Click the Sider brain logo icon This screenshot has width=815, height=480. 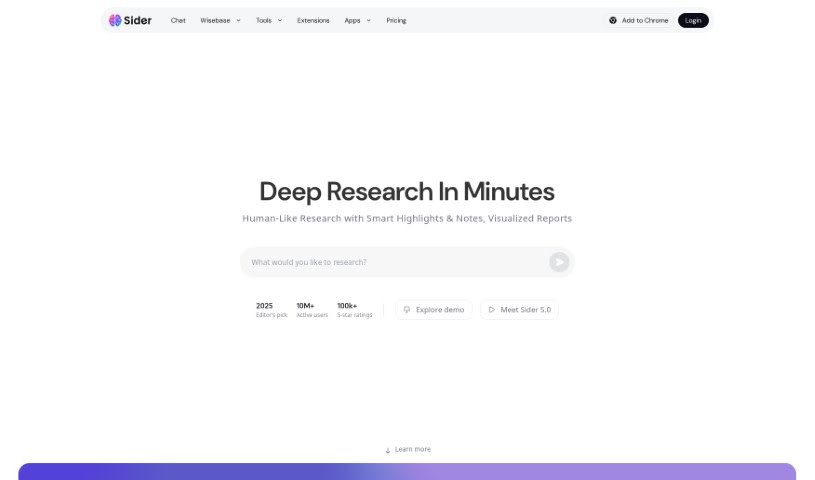click(x=115, y=20)
